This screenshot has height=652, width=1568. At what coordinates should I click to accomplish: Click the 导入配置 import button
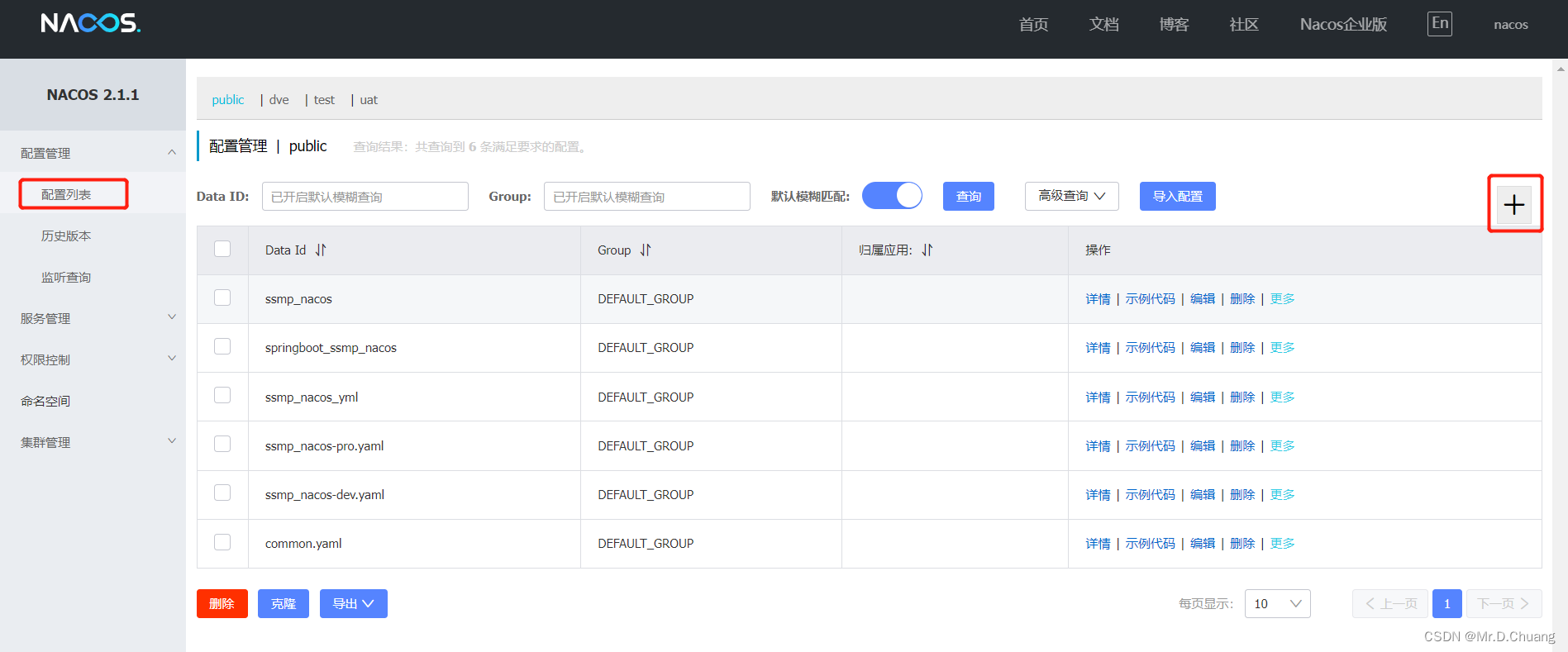point(1178,196)
